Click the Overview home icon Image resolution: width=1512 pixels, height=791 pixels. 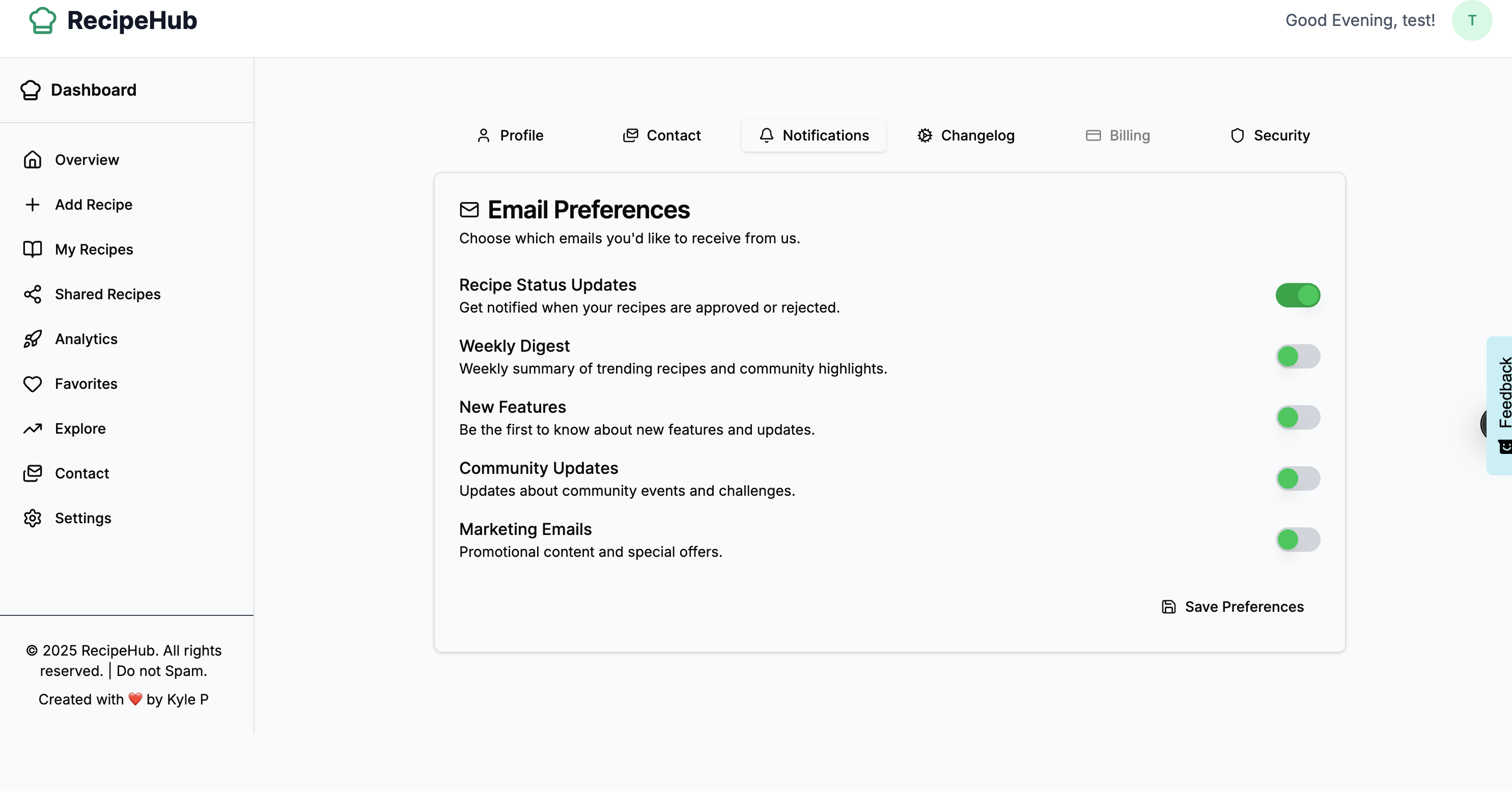(32, 160)
